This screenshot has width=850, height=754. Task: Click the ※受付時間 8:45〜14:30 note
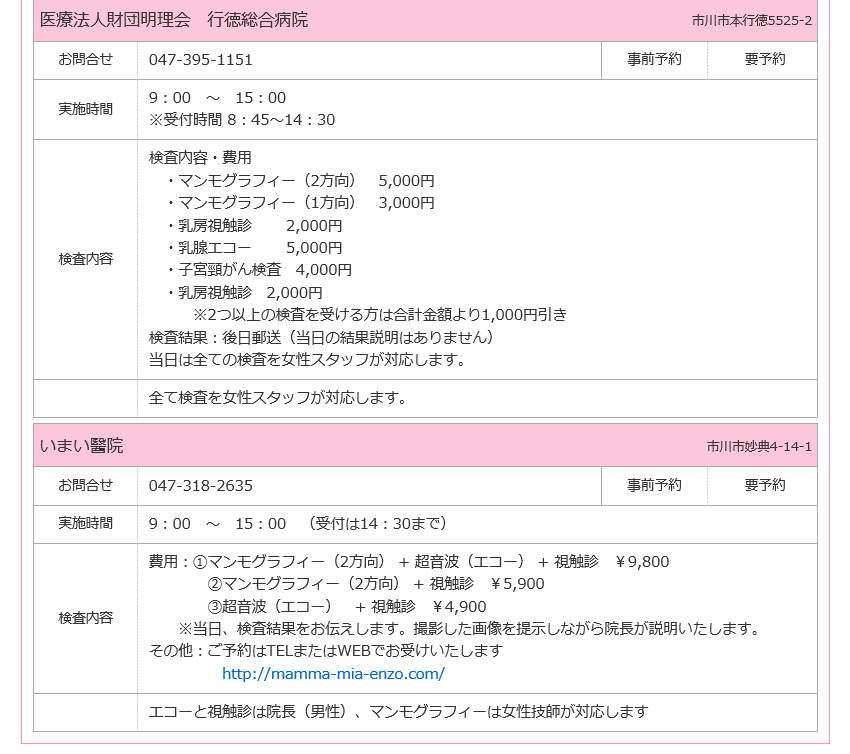point(241,120)
